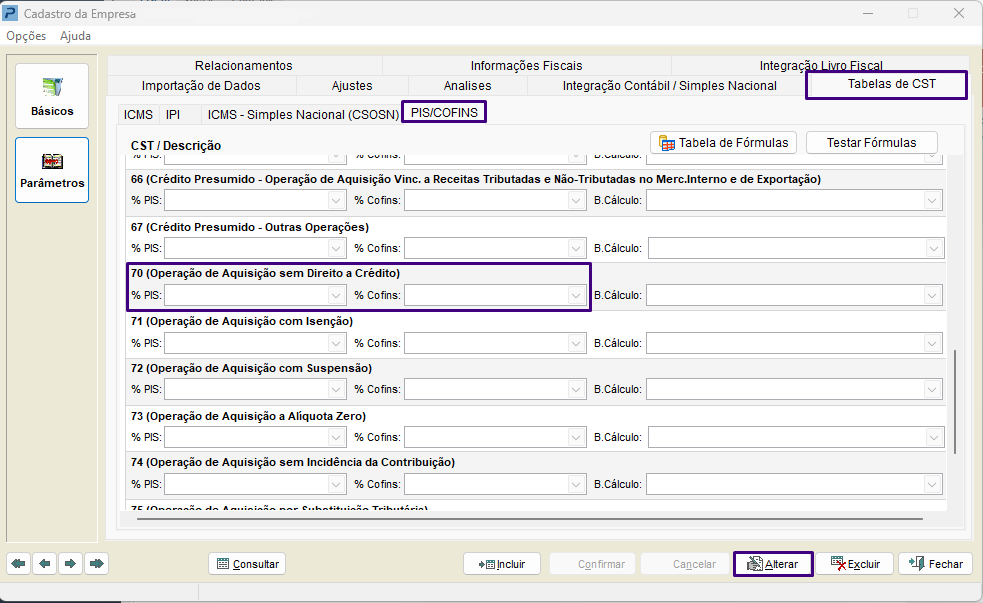Open Tabela de Fórmulas
This screenshot has height=603, width=983.
click(723, 143)
